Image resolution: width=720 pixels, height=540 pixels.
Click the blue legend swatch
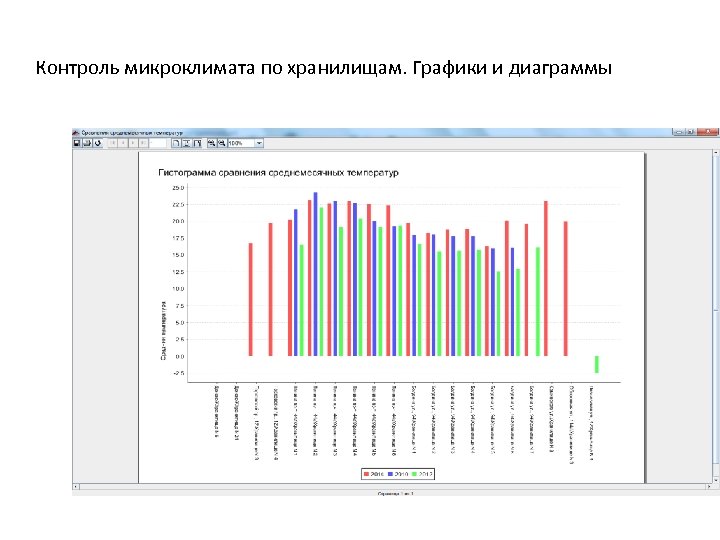coord(391,474)
